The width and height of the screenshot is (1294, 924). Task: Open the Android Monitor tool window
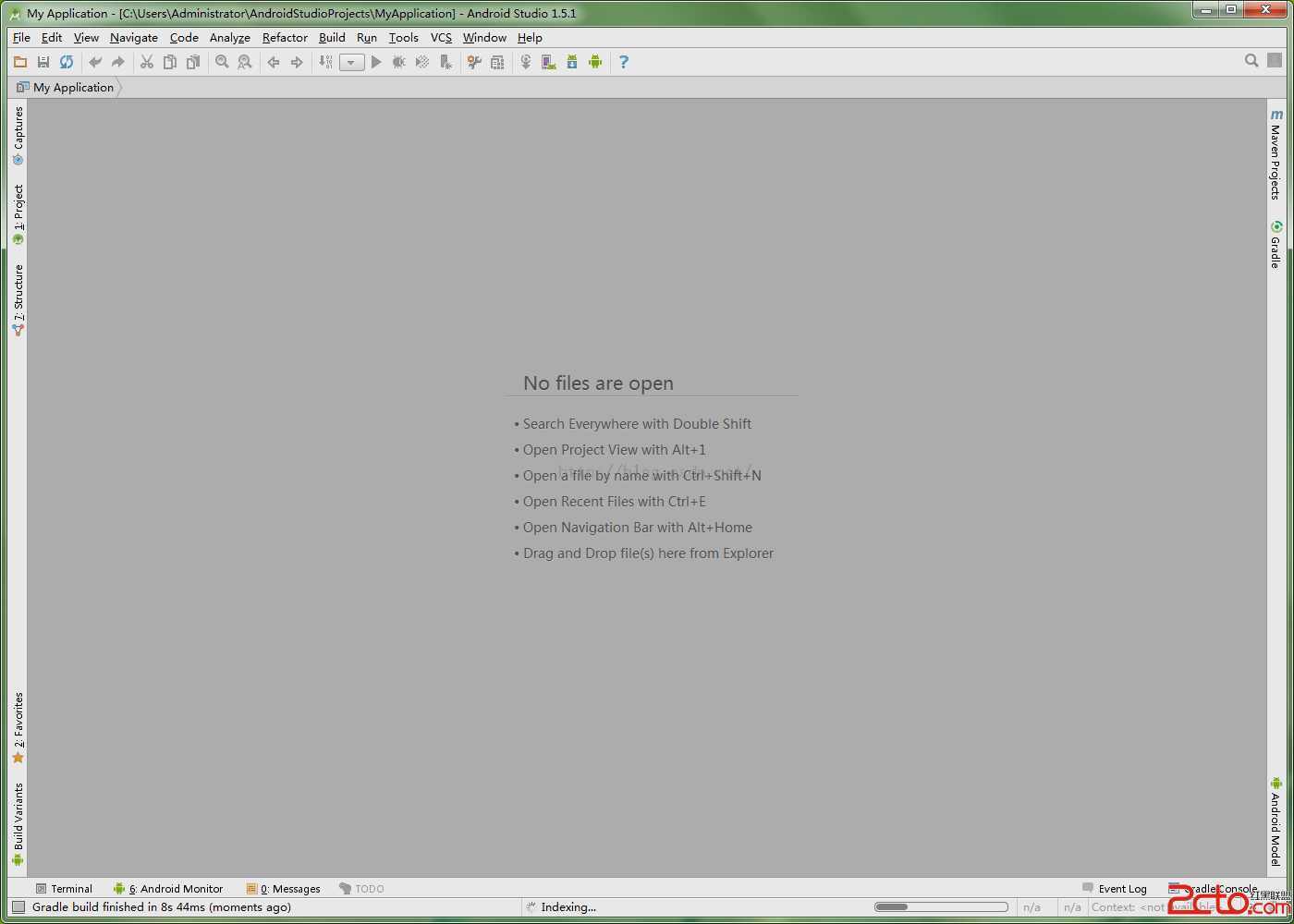168,889
